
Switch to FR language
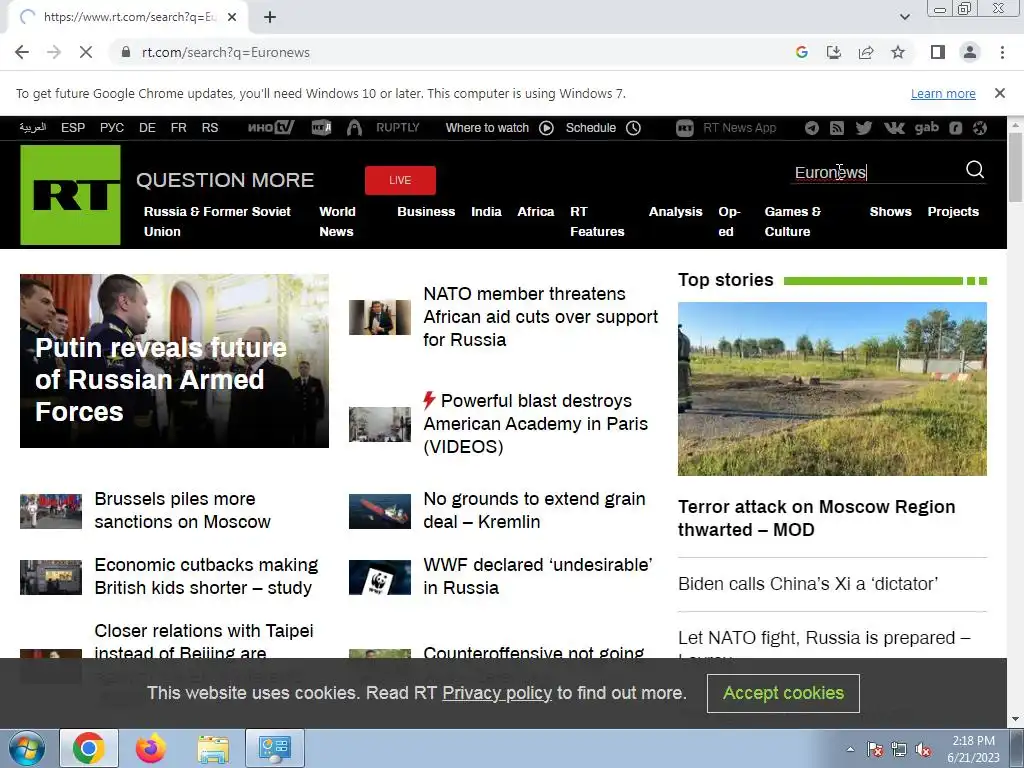178,128
